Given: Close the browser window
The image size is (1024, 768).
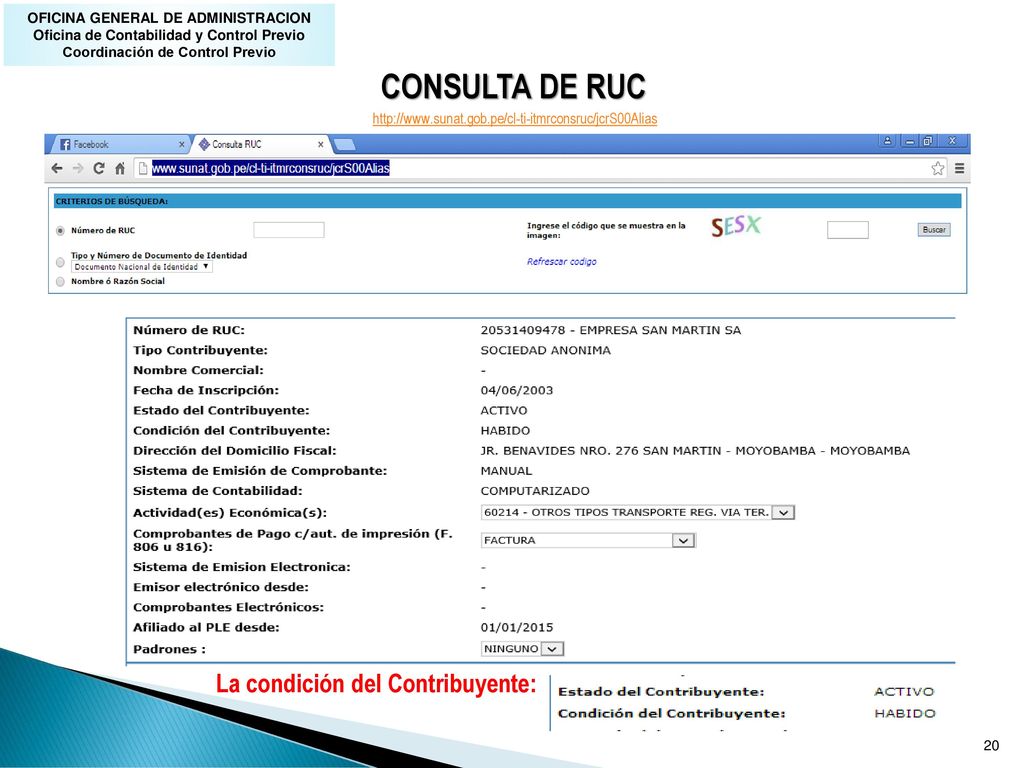Looking at the screenshot, I should click(x=953, y=141).
